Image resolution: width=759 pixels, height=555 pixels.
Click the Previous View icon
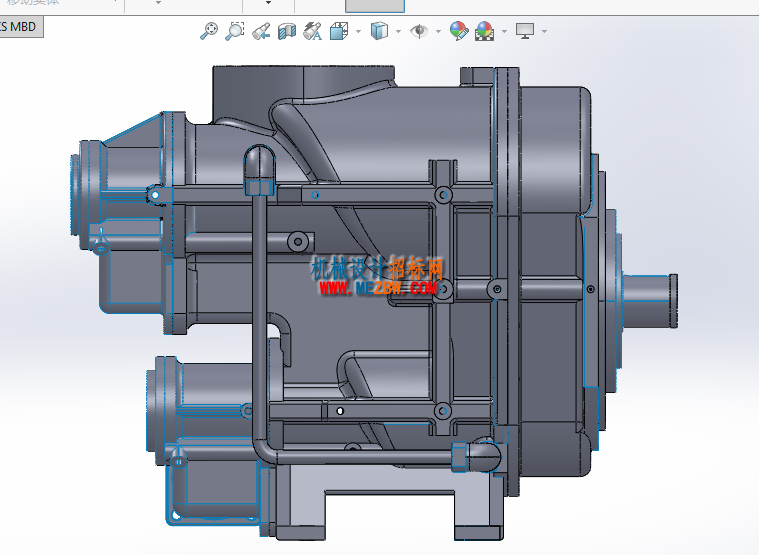pyautogui.click(x=261, y=31)
